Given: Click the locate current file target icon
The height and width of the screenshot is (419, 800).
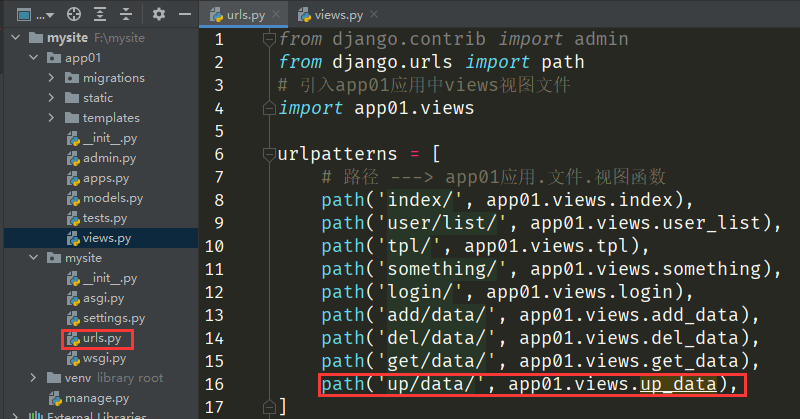Looking at the screenshot, I should 73,15.
